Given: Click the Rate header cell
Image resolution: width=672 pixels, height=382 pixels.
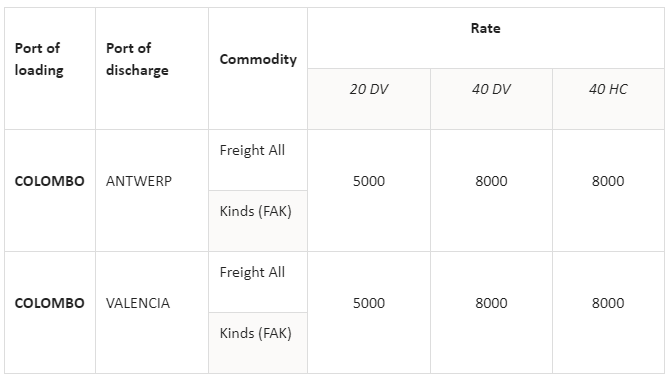Looking at the screenshot, I should click(x=486, y=38).
